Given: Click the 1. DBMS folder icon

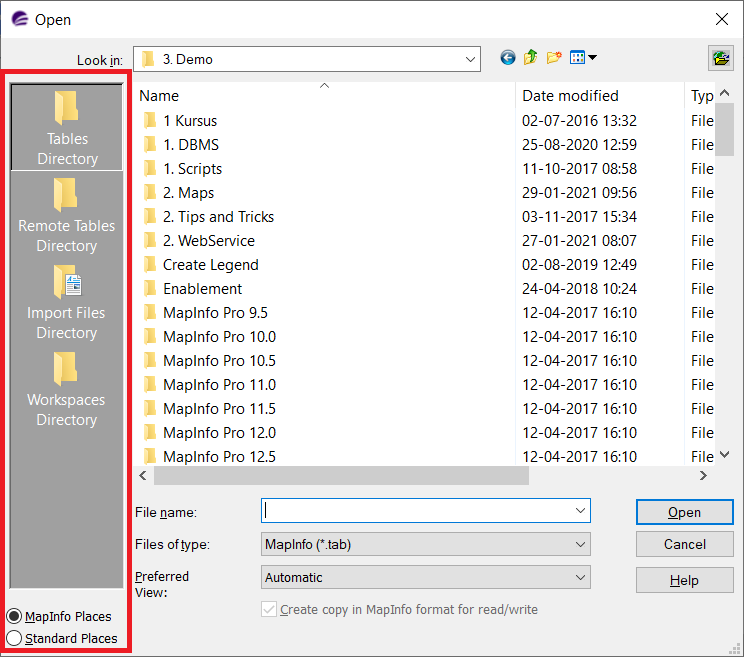Looking at the screenshot, I should [x=150, y=144].
